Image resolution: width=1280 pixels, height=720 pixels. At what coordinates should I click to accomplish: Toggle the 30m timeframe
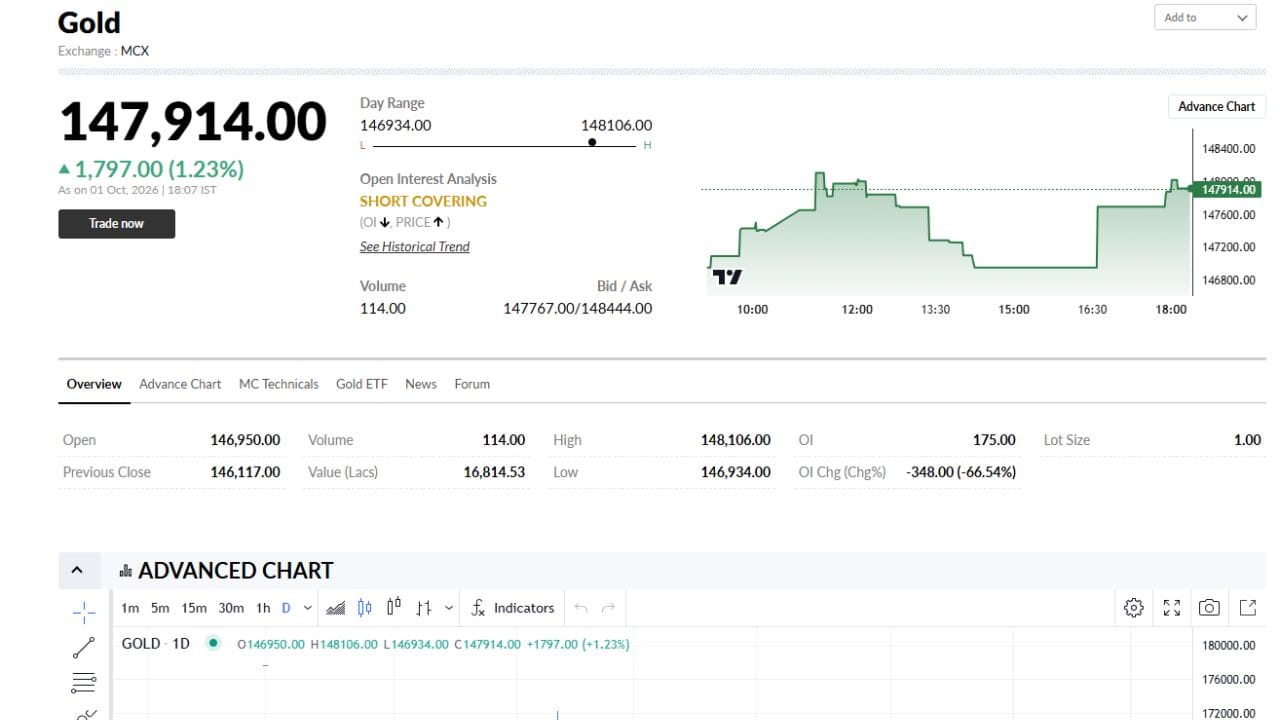point(231,608)
